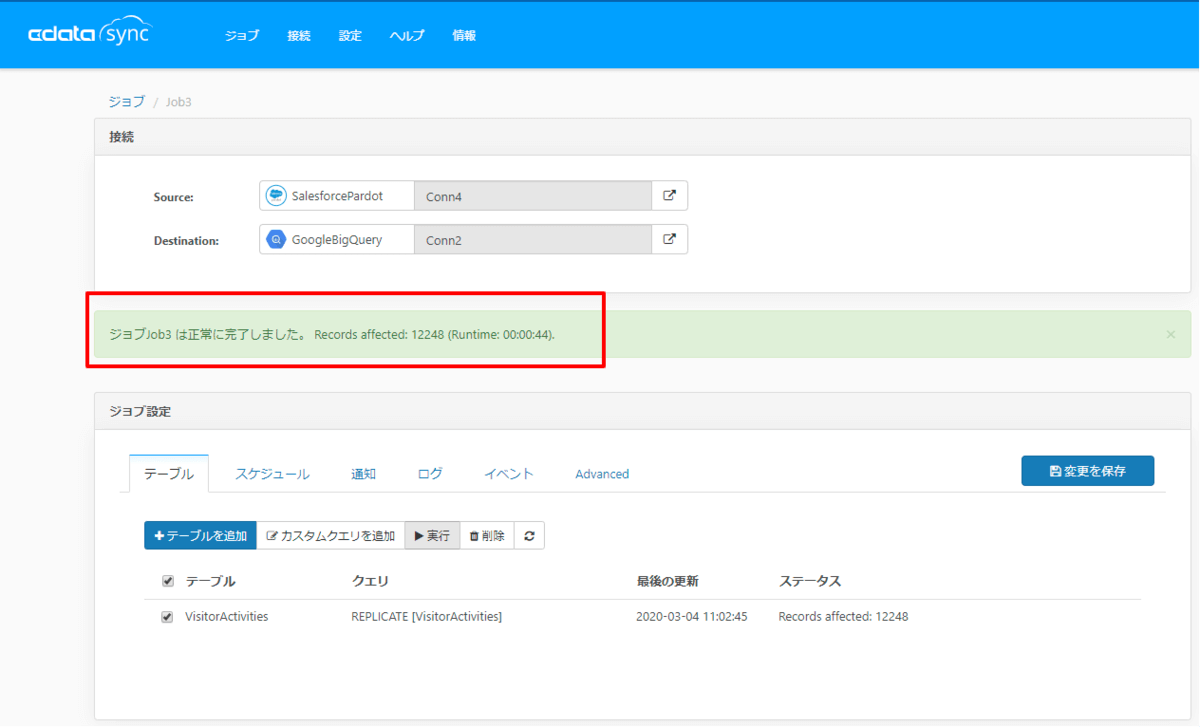This screenshot has width=1200, height=727.
Task: Open the 情報 menu in top navigation
Action: tap(464, 35)
